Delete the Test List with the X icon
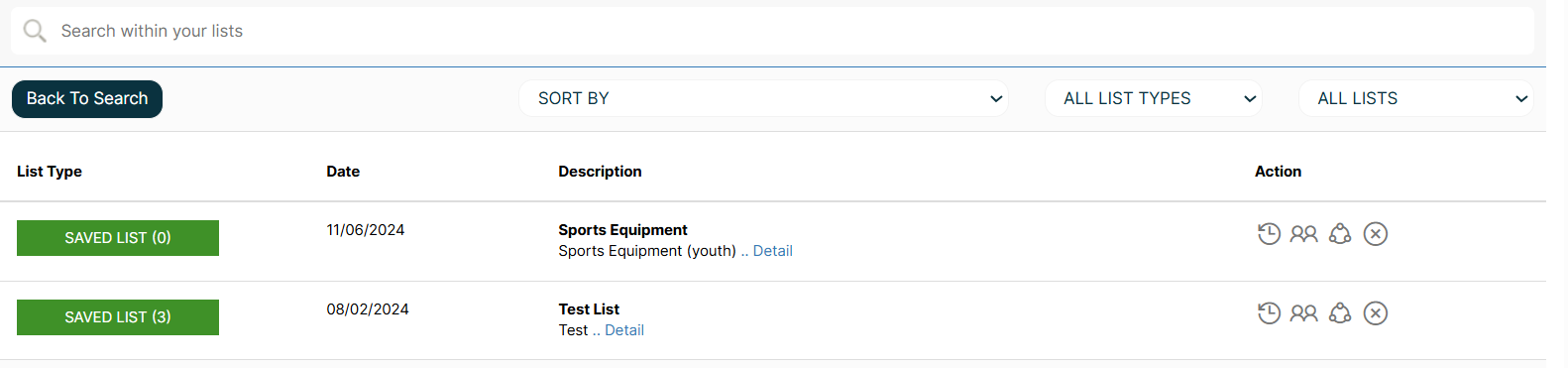This screenshot has height=368, width=1568. pyautogui.click(x=1376, y=313)
